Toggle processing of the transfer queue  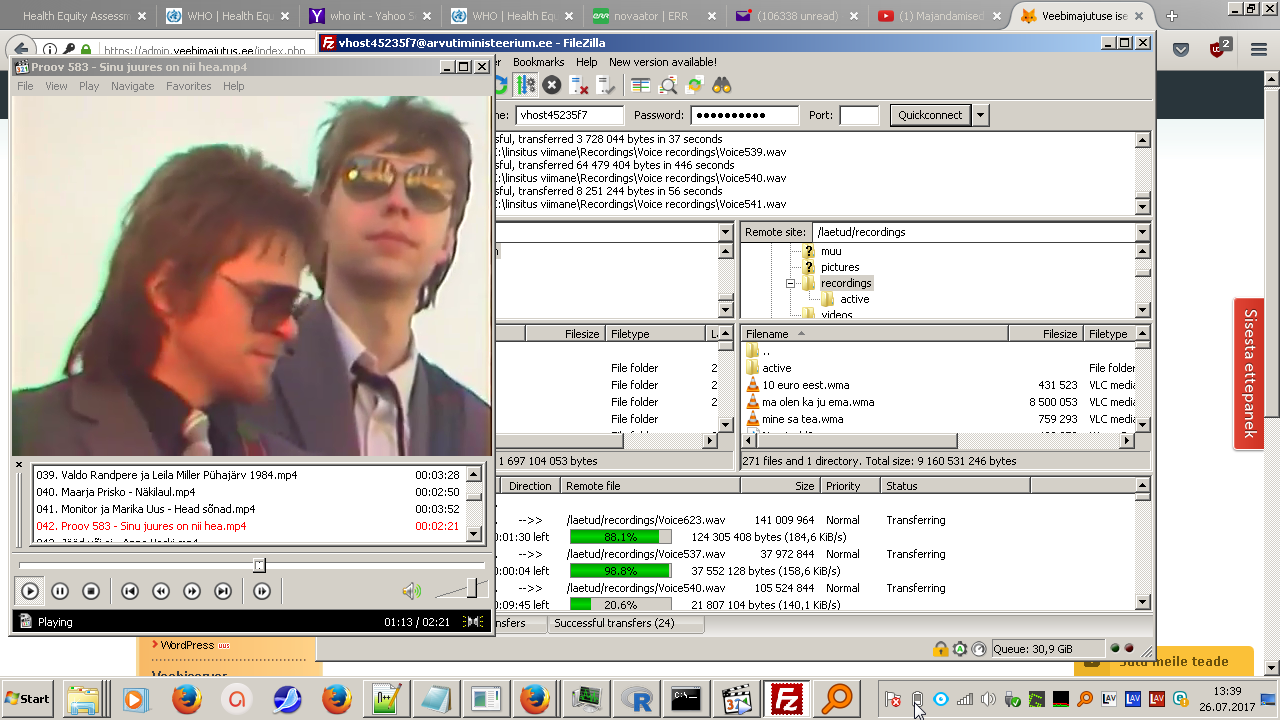525,86
